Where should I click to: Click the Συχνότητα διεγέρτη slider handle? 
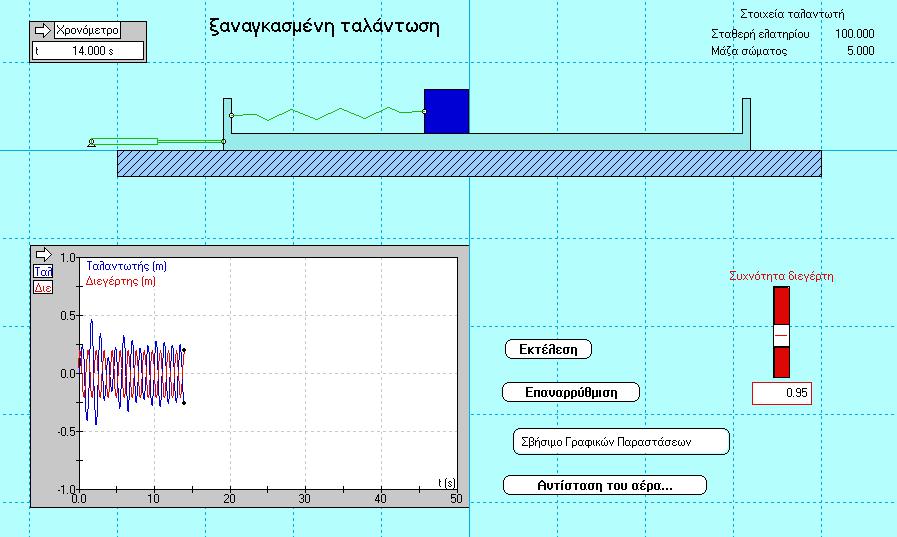781,335
